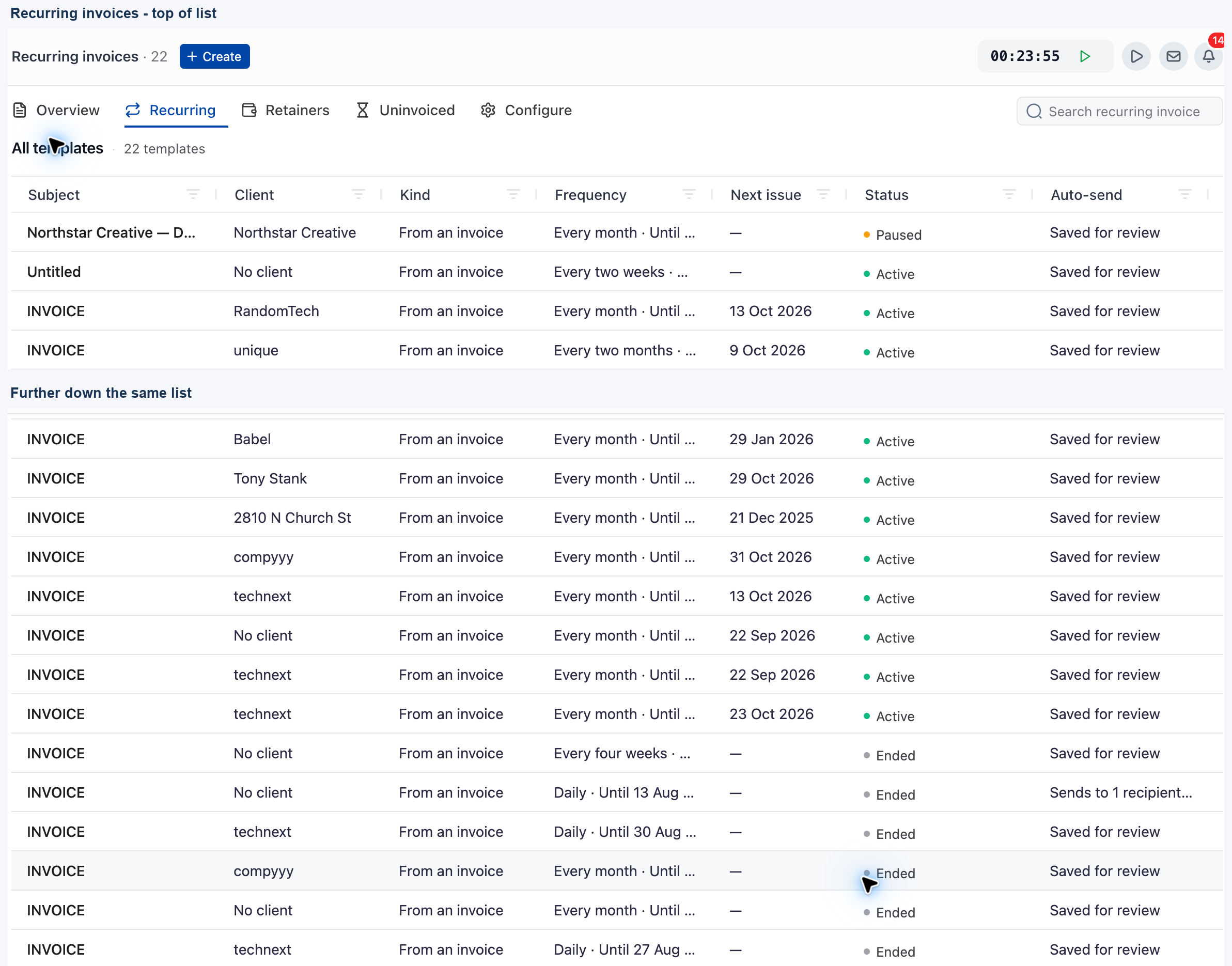1232x966 pixels.
Task: Click Every four weeks frequency cell
Action: [x=622, y=753]
